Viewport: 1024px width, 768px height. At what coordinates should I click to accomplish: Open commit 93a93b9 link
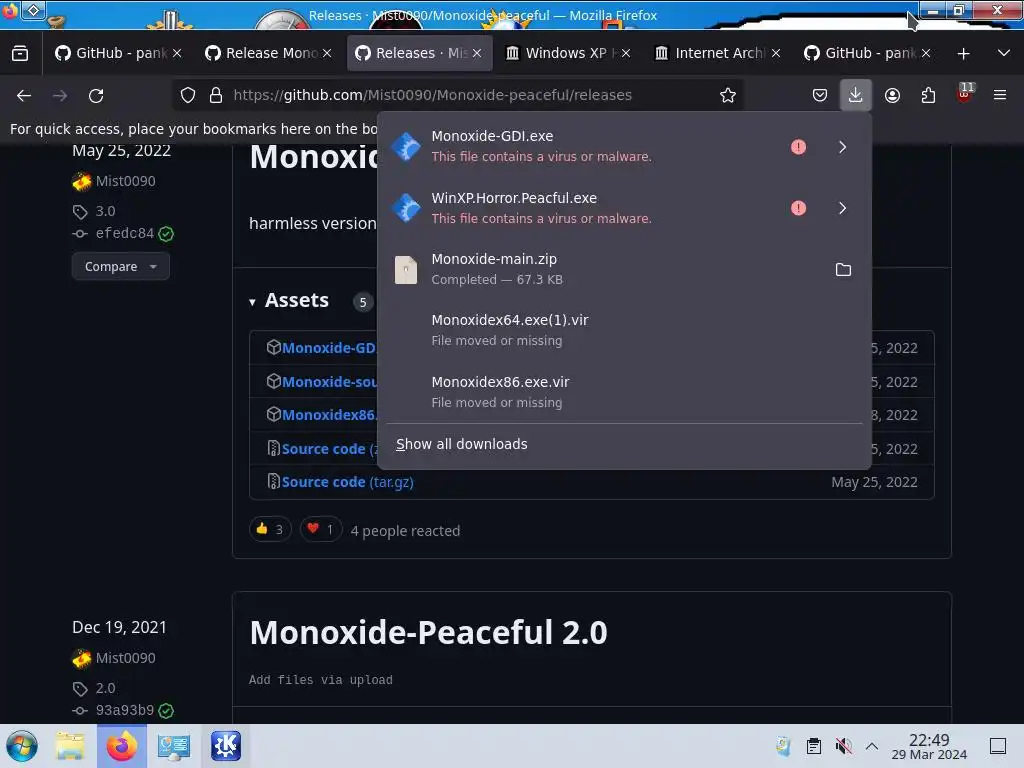[x=125, y=711]
